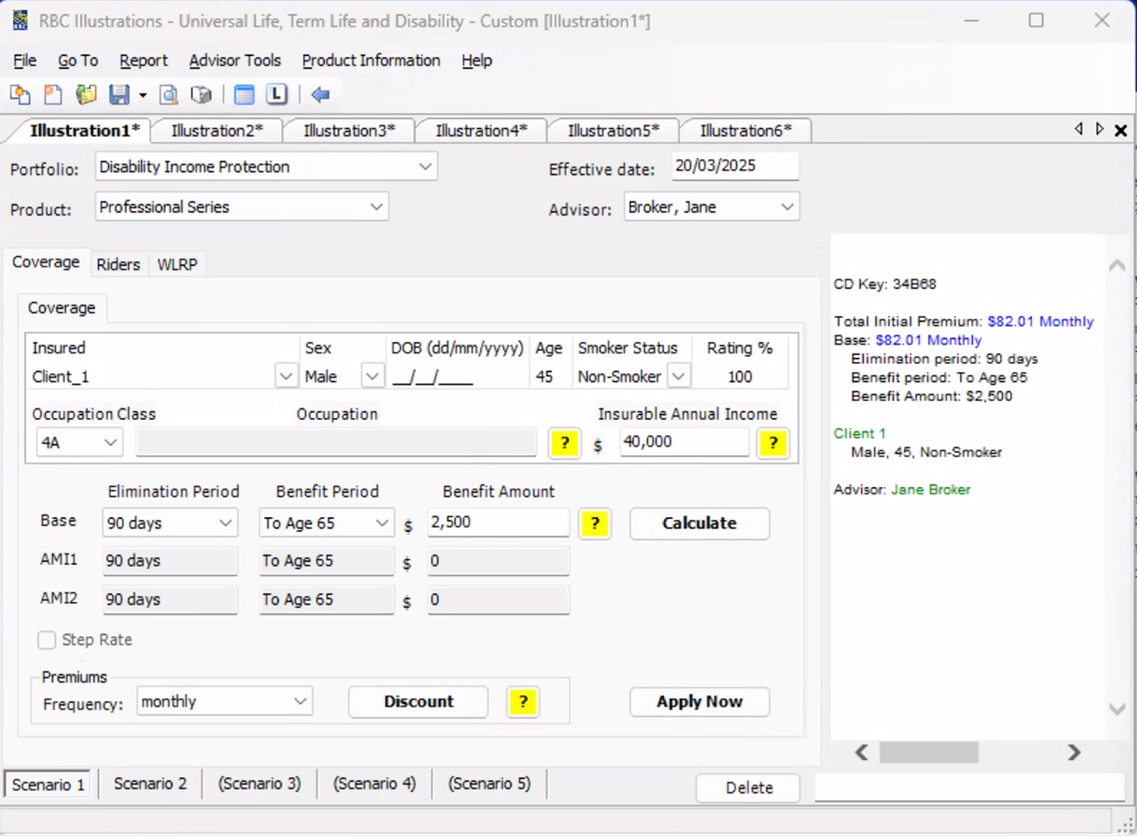Create a new blank document from the toolbar
The width and height of the screenshot is (1137, 836).
point(52,95)
